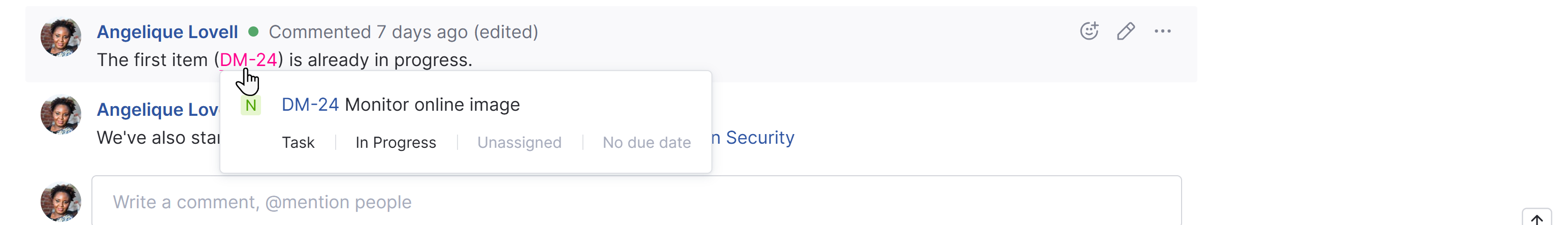Click the "Task" type label in popup
The width and height of the screenshot is (1568, 225).
coord(298,142)
